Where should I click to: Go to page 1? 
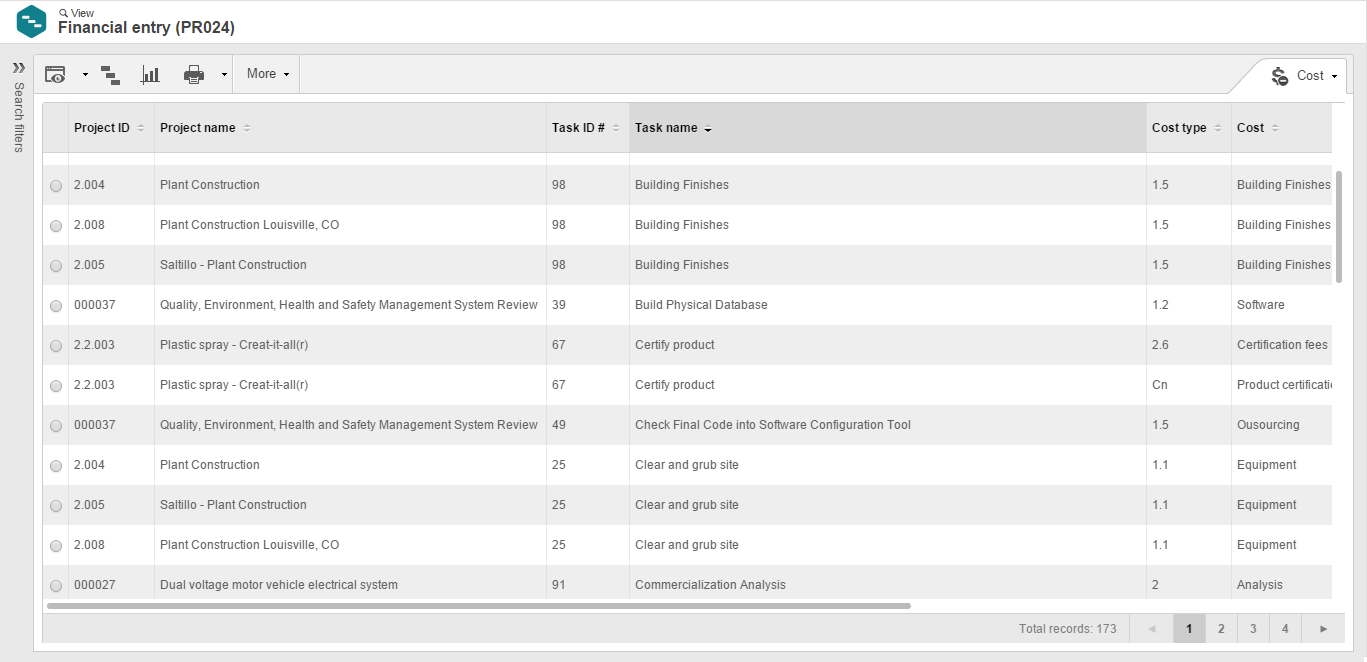[x=1189, y=629]
